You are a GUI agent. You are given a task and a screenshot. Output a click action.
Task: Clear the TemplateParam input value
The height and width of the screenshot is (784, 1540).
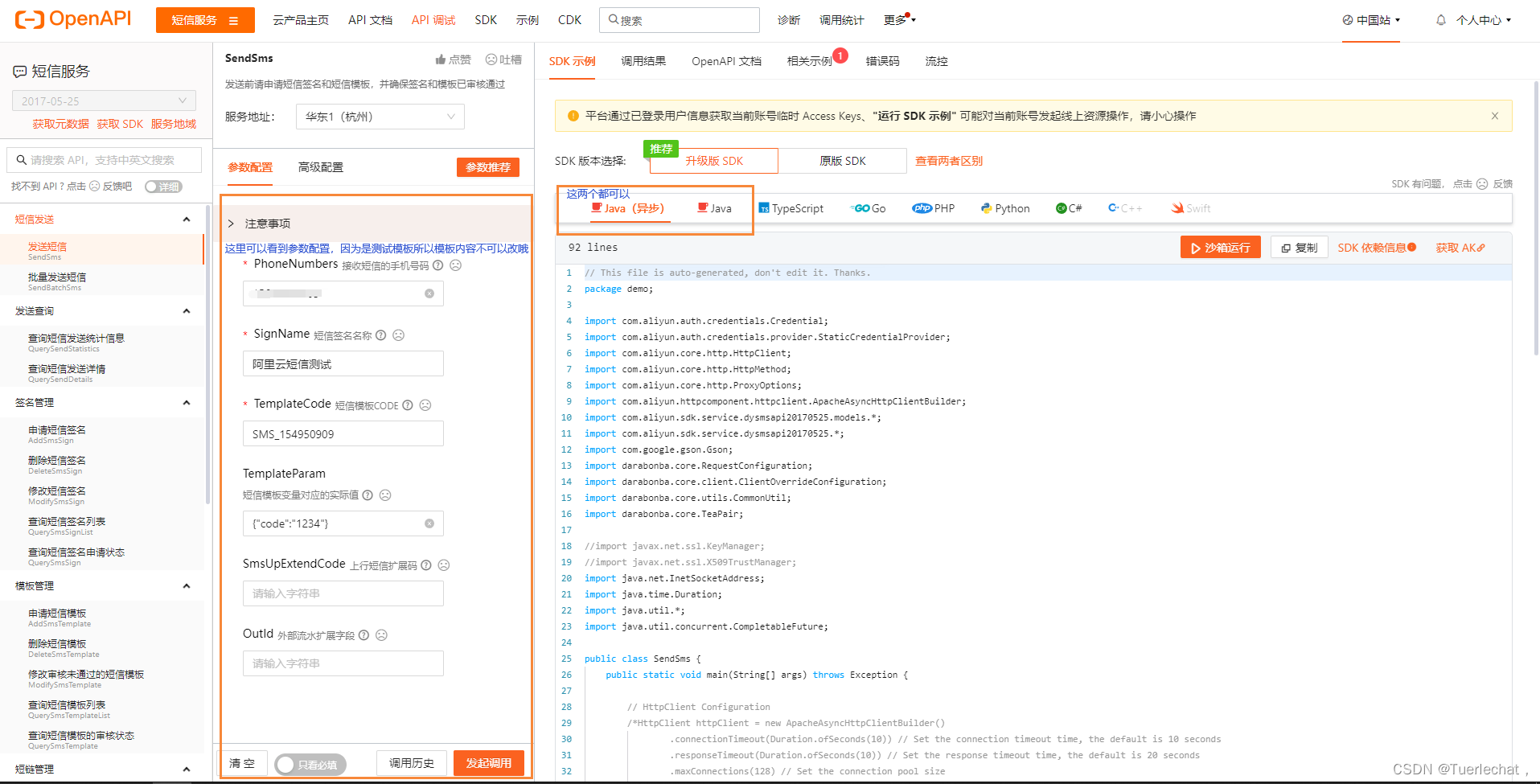(x=429, y=523)
